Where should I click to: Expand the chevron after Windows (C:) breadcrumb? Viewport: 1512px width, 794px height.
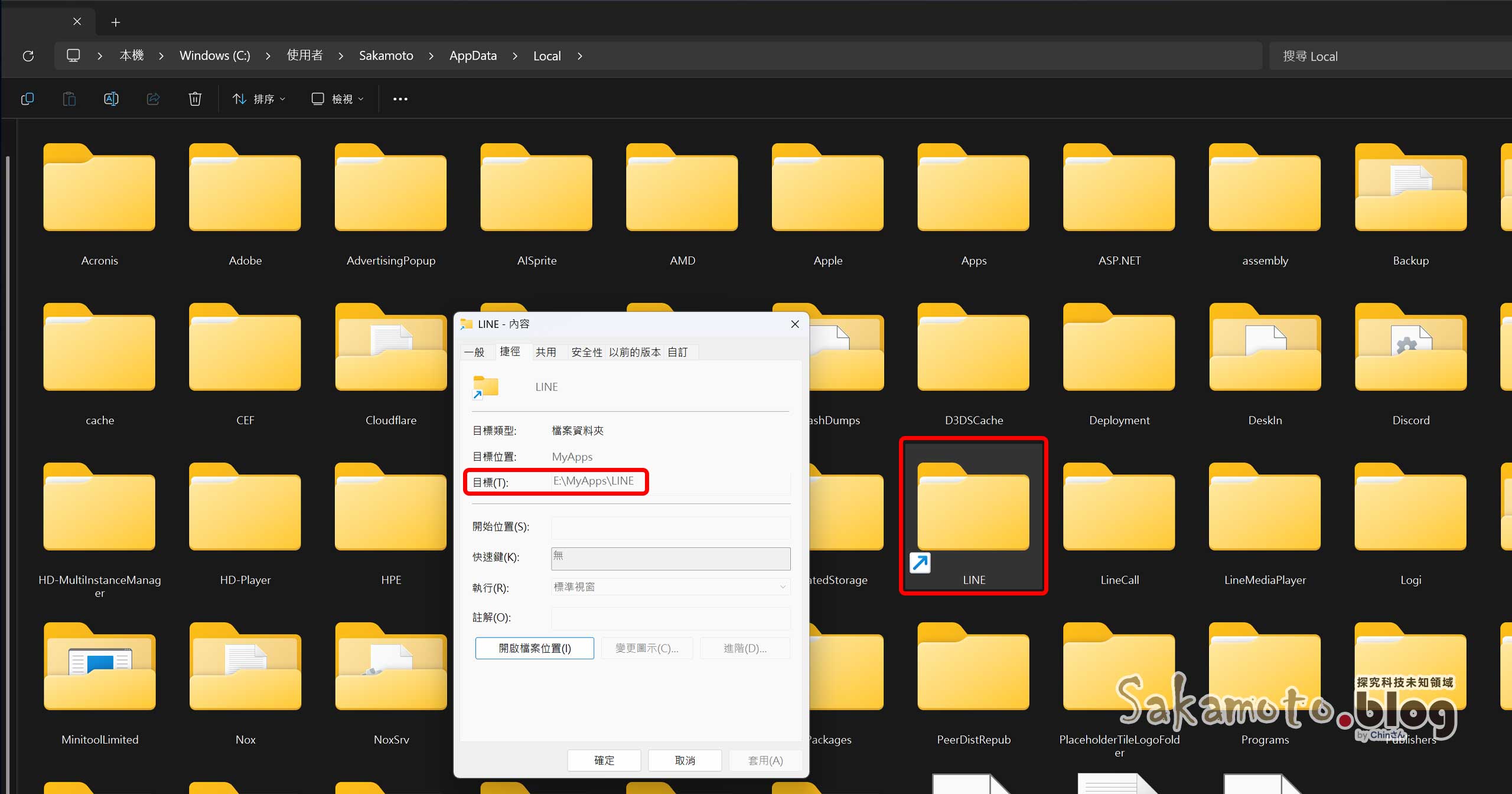coord(268,56)
